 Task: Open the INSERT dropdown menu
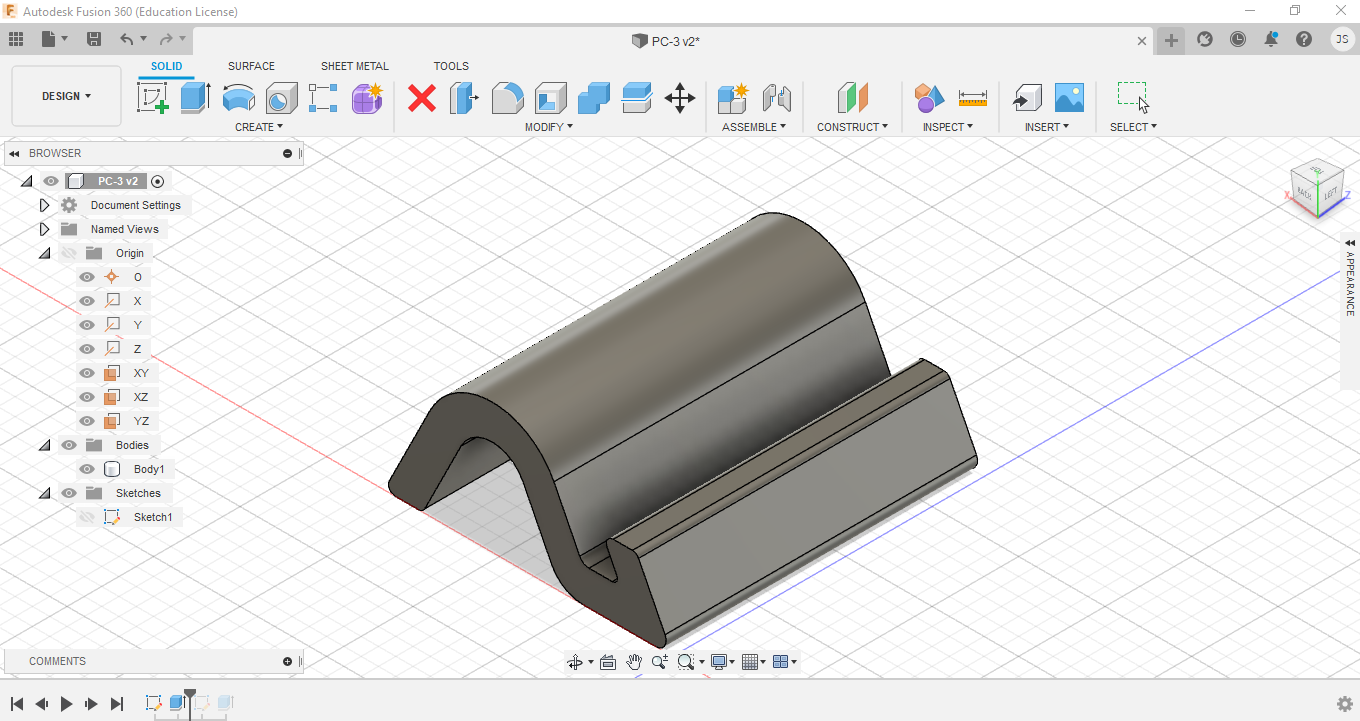pyautogui.click(x=1047, y=127)
